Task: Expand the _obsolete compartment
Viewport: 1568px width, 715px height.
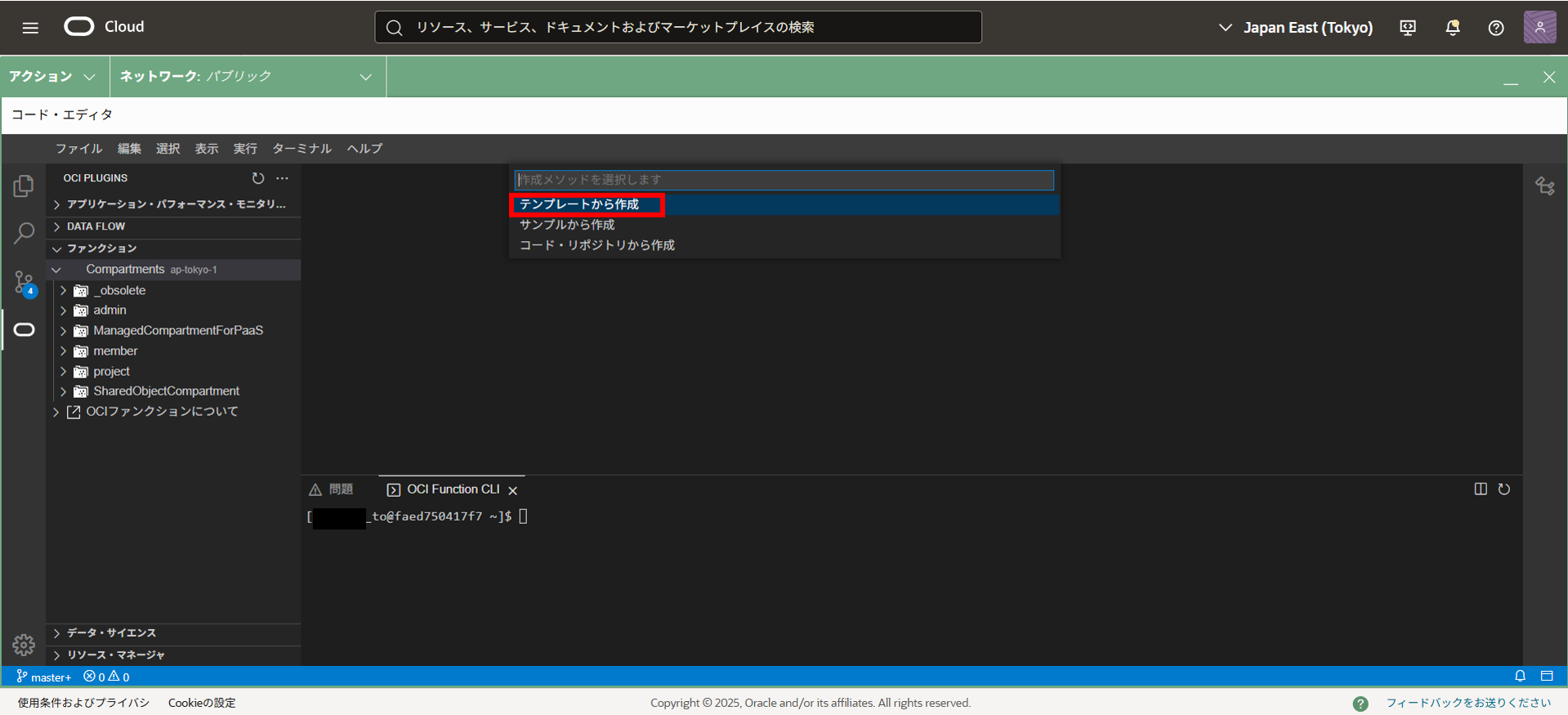Action: pos(173,290)
